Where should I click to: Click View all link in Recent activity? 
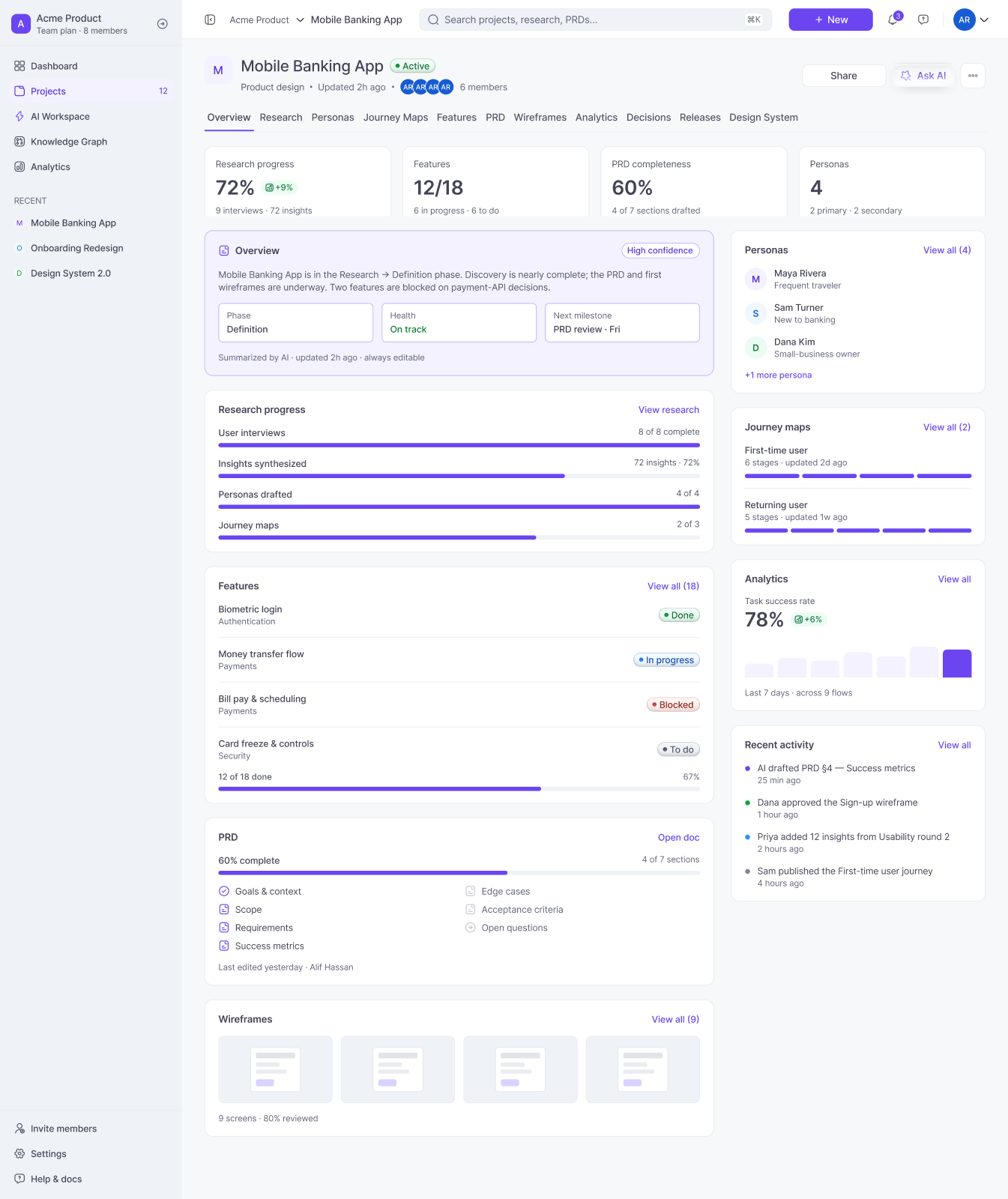(954, 745)
